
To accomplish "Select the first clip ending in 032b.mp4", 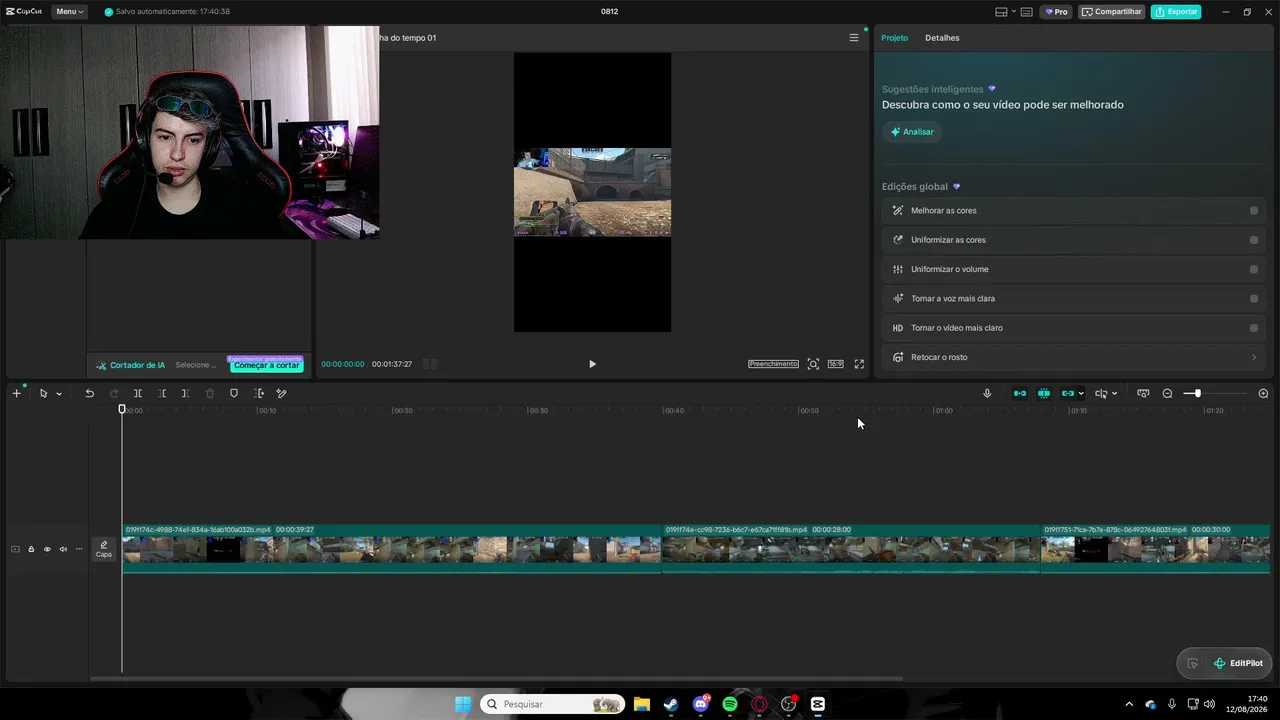I will [x=391, y=548].
